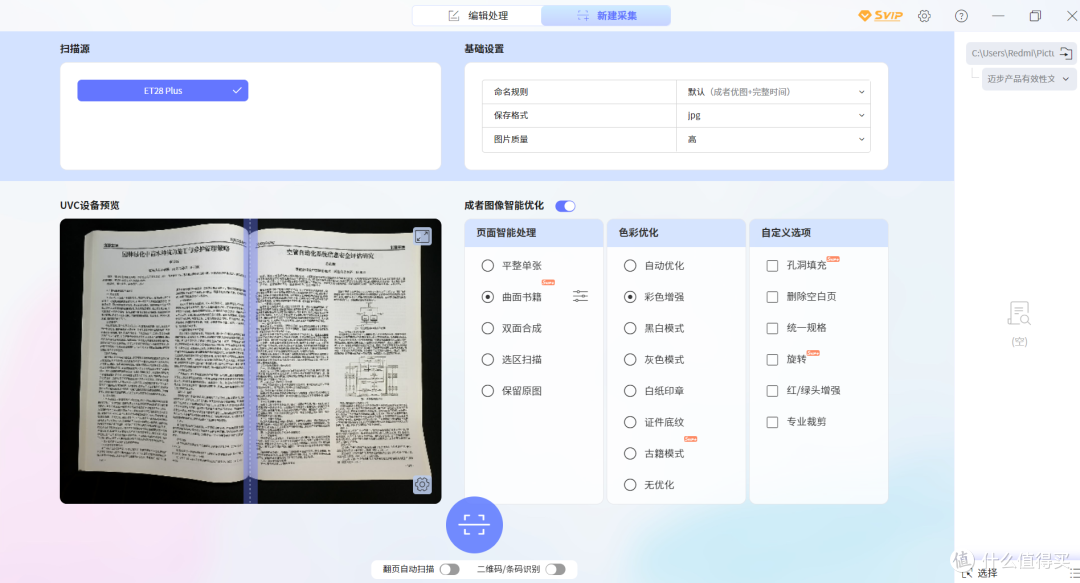
Task: Click the book page preview image
Action: pyautogui.click(x=250, y=361)
